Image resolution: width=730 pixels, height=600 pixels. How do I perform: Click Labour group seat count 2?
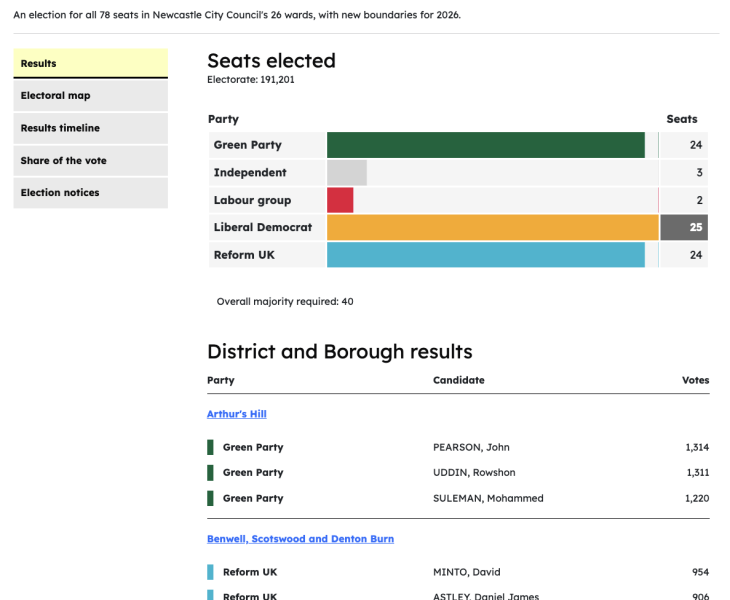coord(699,200)
